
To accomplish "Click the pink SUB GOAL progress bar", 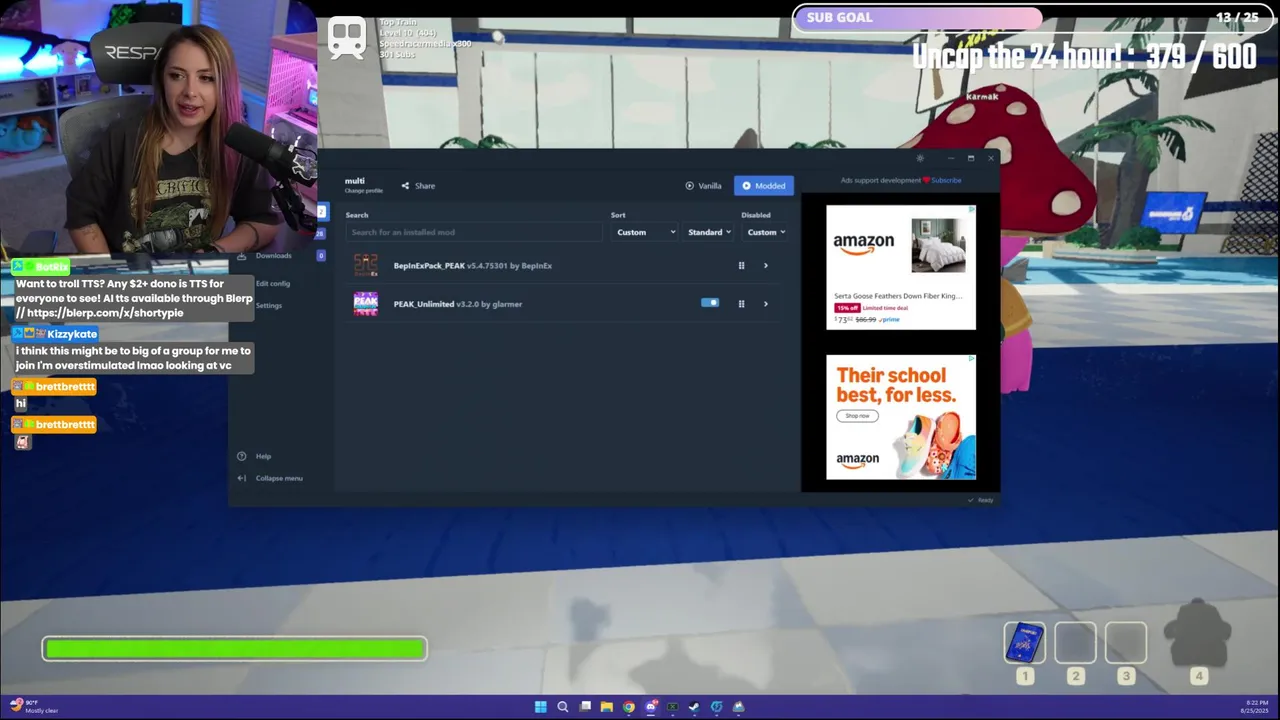I will [918, 18].
